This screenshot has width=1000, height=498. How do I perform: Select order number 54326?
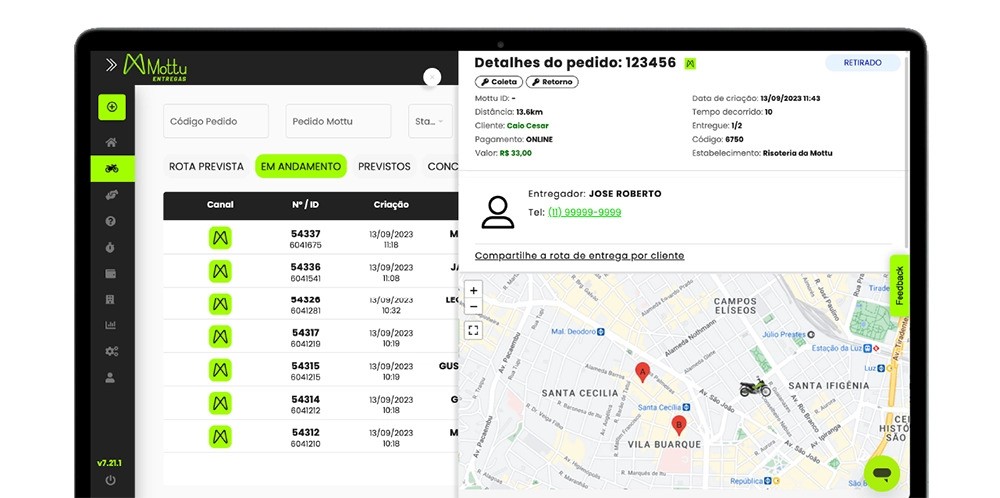[x=305, y=300]
